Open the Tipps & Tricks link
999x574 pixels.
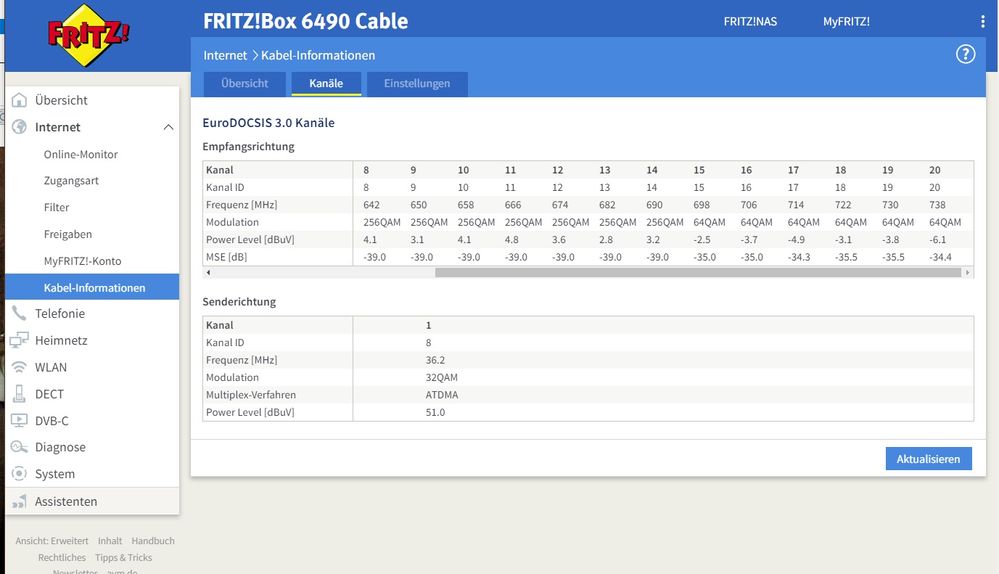click(x=124, y=557)
